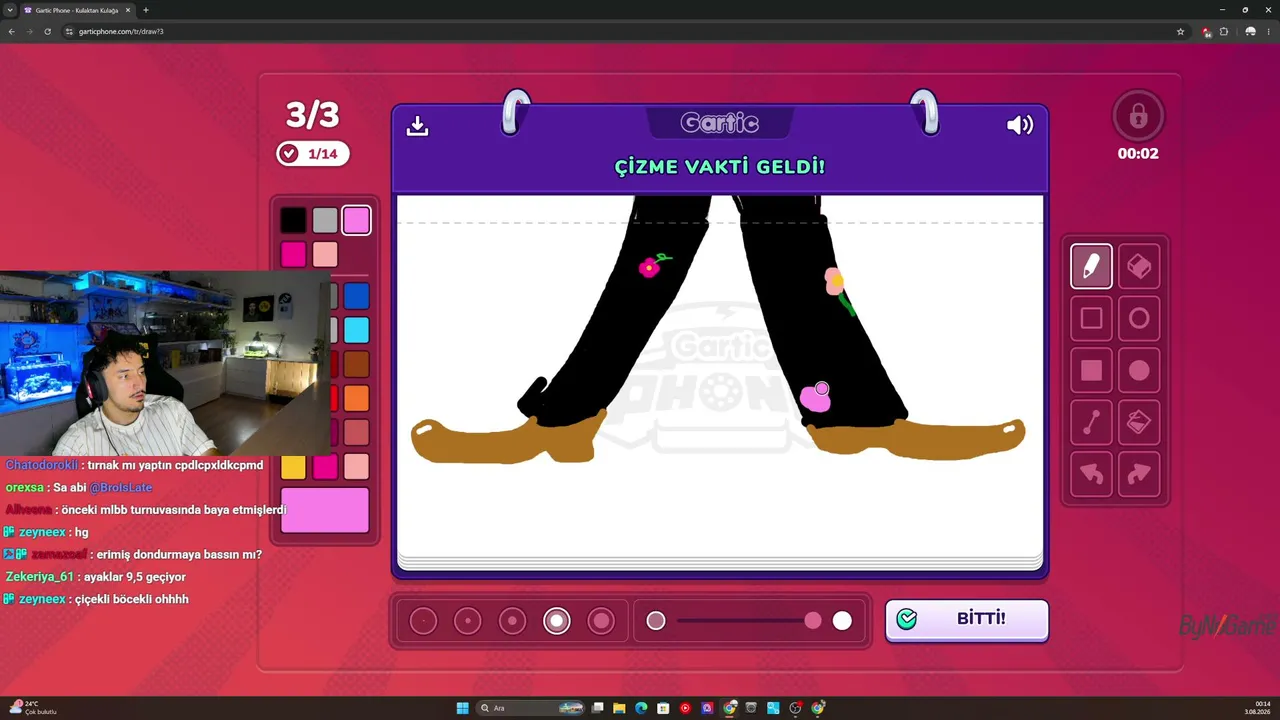Open the Windows Start menu
The width and height of the screenshot is (1280, 720).
click(462, 708)
